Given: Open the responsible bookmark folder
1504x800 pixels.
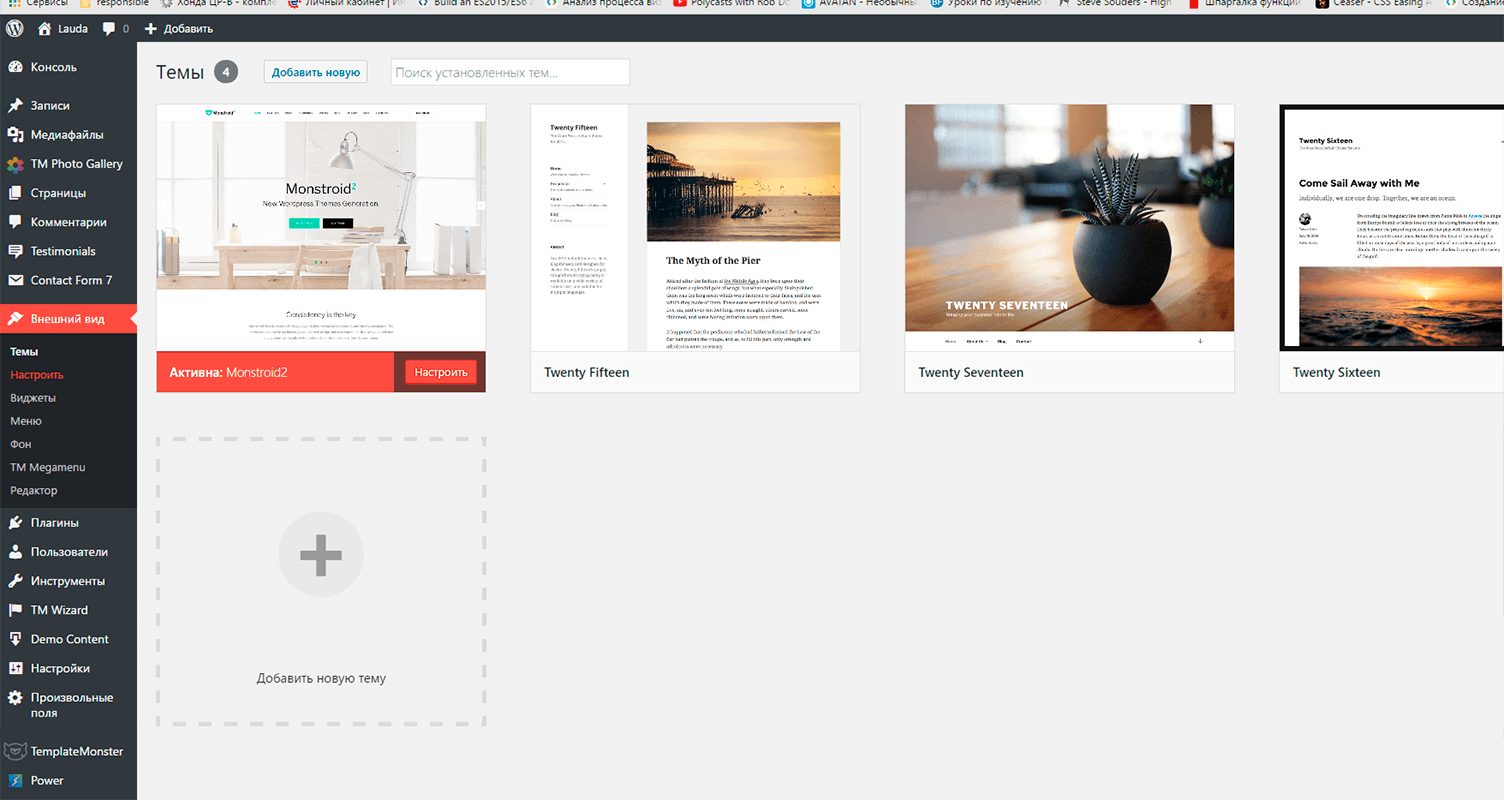Looking at the screenshot, I should 114,4.
